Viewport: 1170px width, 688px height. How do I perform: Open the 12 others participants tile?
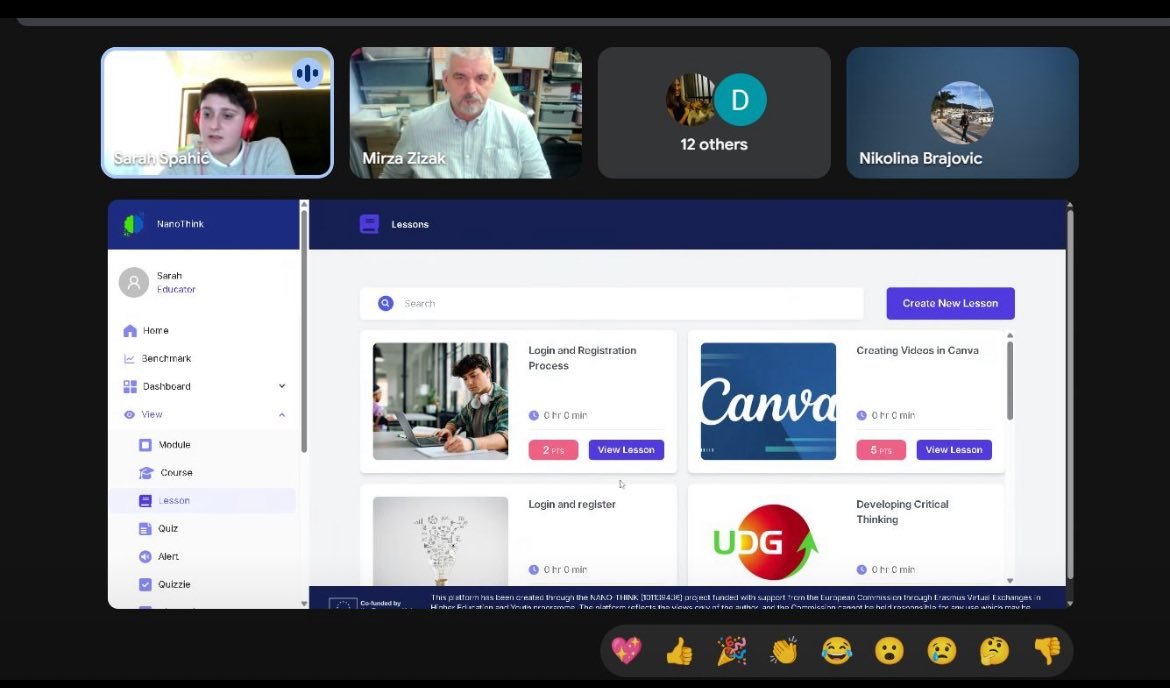714,113
